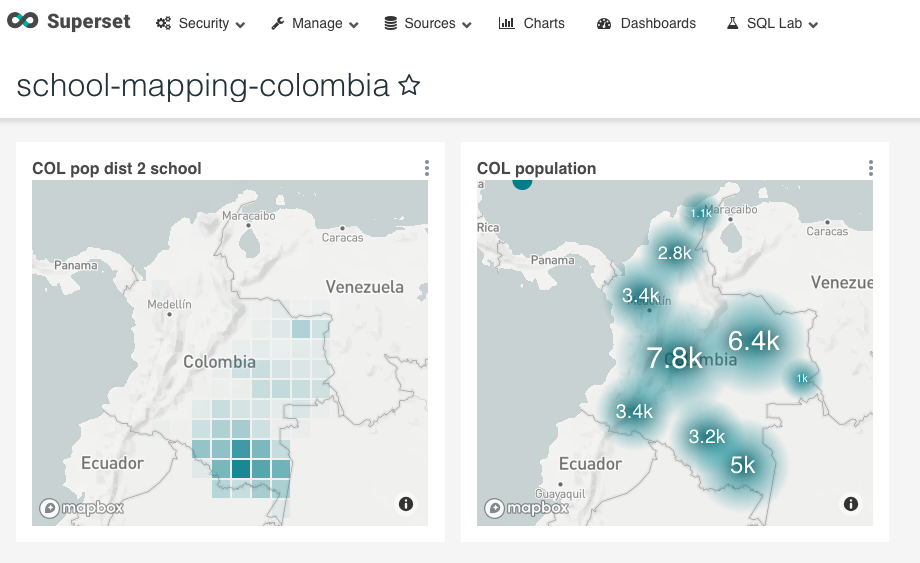This screenshot has height=563, width=920.
Task: Expand the Manage dropdown arrow
Action: [353, 25]
